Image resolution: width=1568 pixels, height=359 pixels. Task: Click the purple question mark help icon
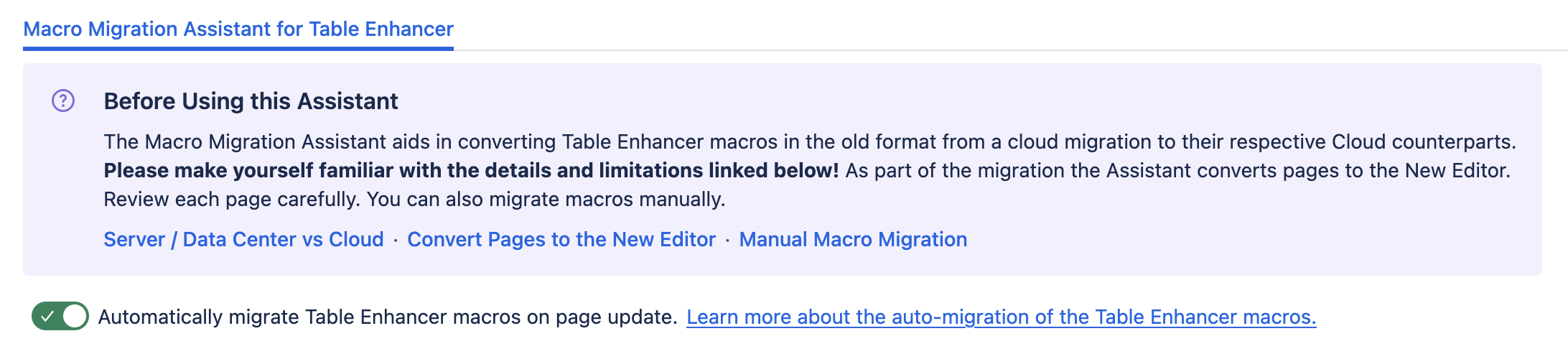[x=63, y=101]
